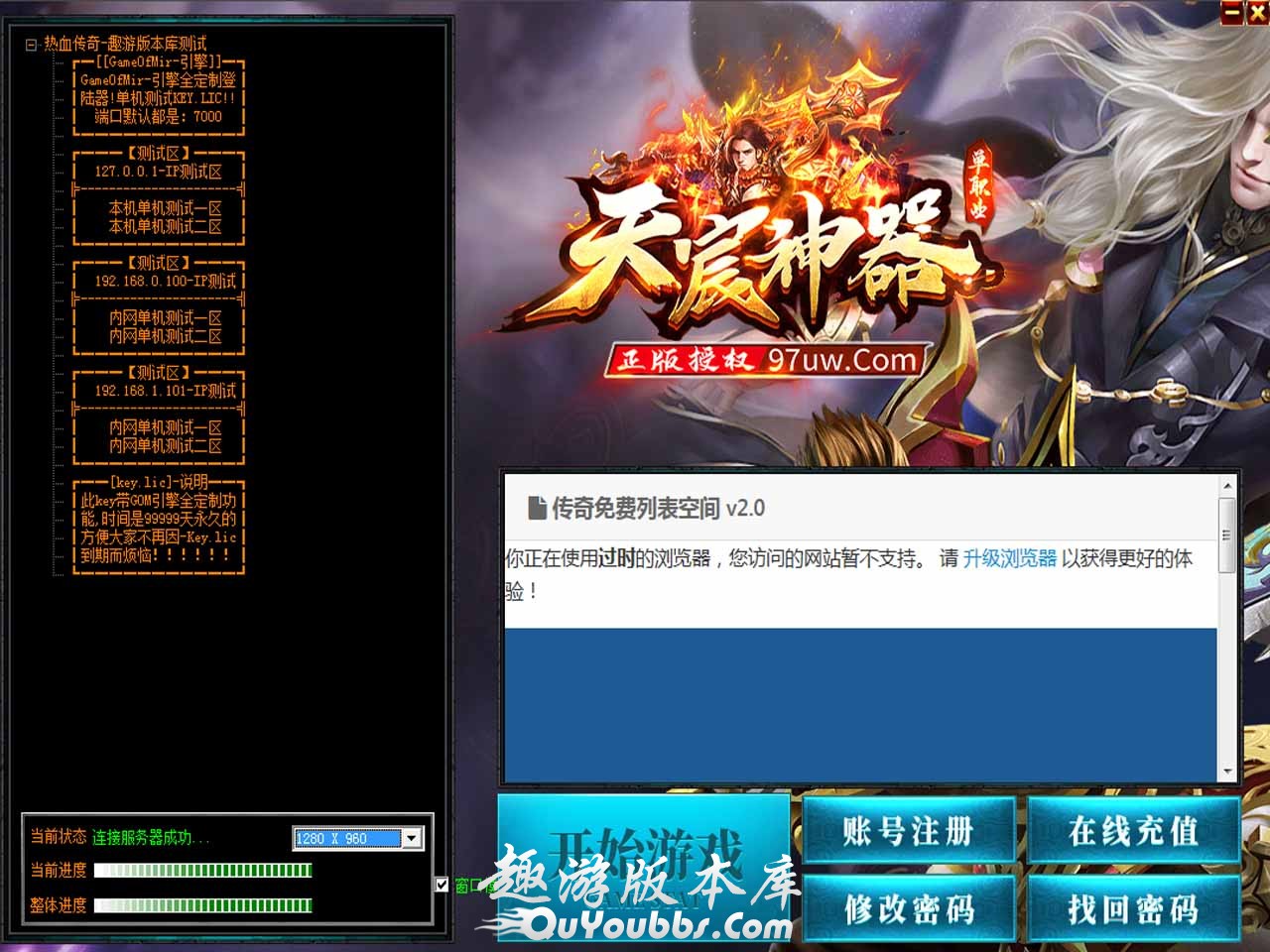
Task: Collapse the 热血传奇-趣游版本库测试 tree root
Action: (x=31, y=45)
